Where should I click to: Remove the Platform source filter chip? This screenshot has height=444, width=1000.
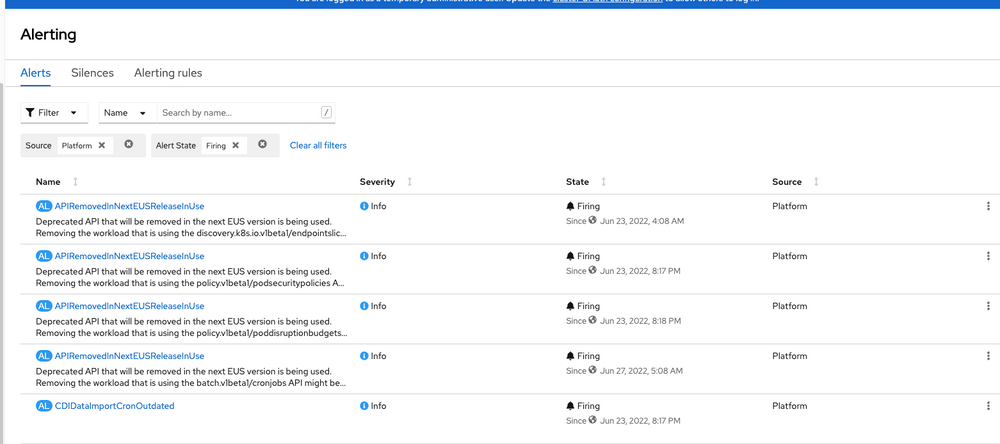point(102,145)
